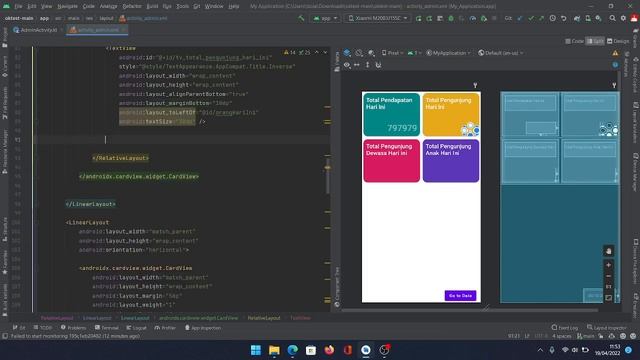Open the Xiaomi device selector dropdown

378,18
